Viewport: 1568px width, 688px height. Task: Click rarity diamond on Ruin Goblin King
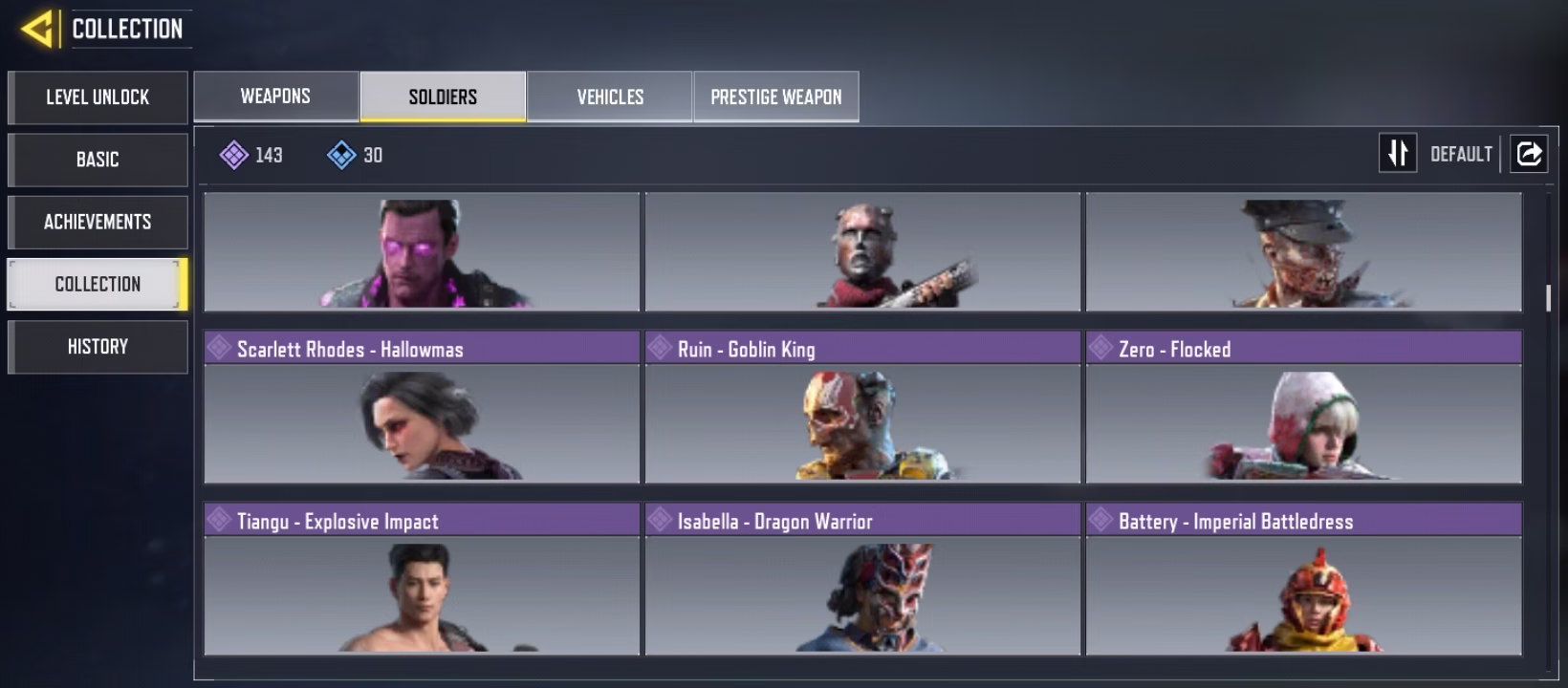click(660, 348)
